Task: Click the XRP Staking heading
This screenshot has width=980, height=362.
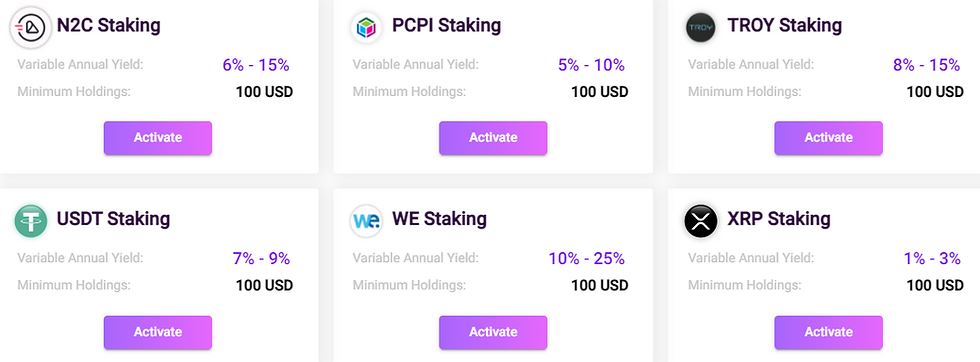Action: pyautogui.click(x=779, y=219)
